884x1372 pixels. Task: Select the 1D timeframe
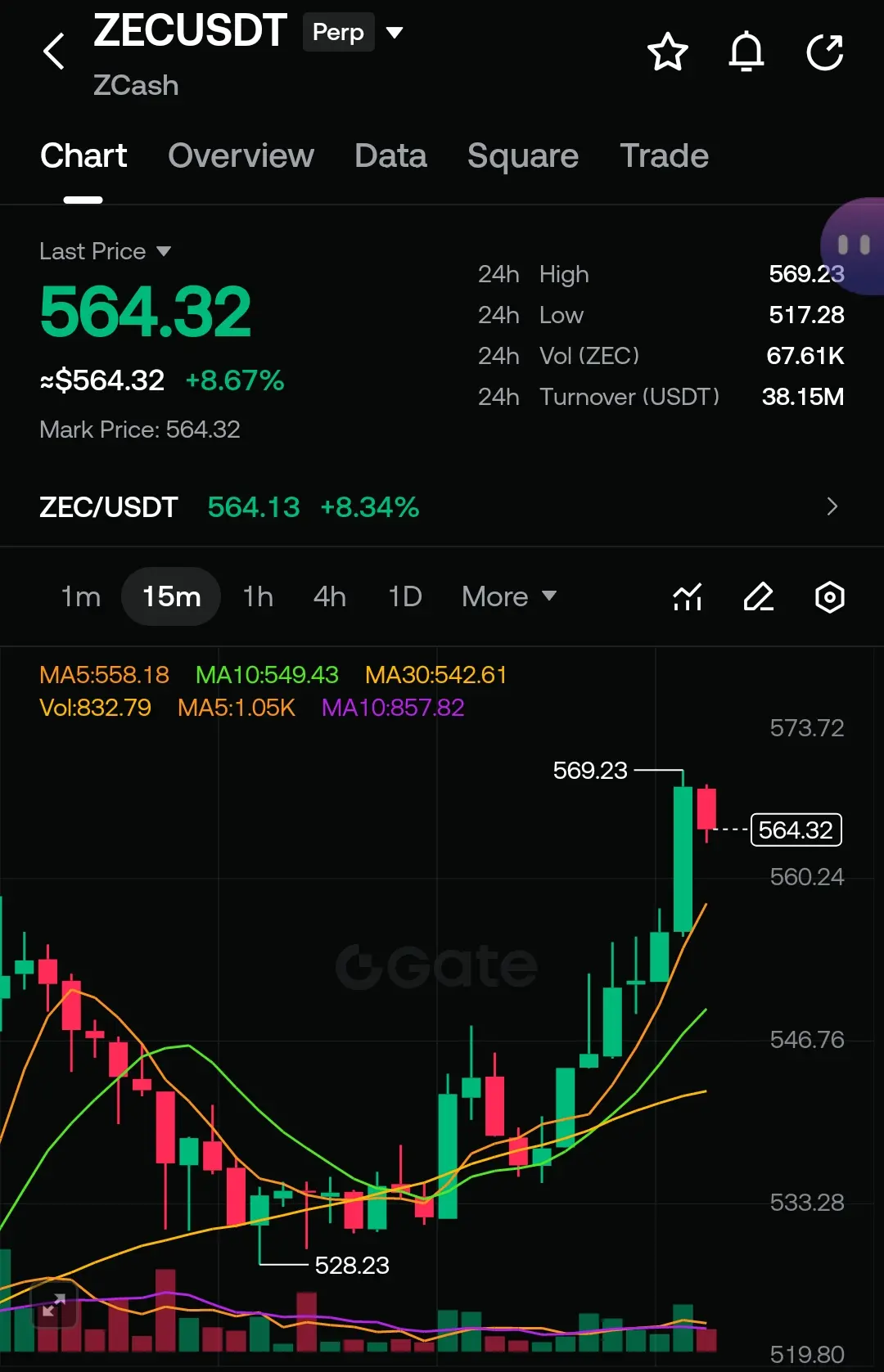404,596
